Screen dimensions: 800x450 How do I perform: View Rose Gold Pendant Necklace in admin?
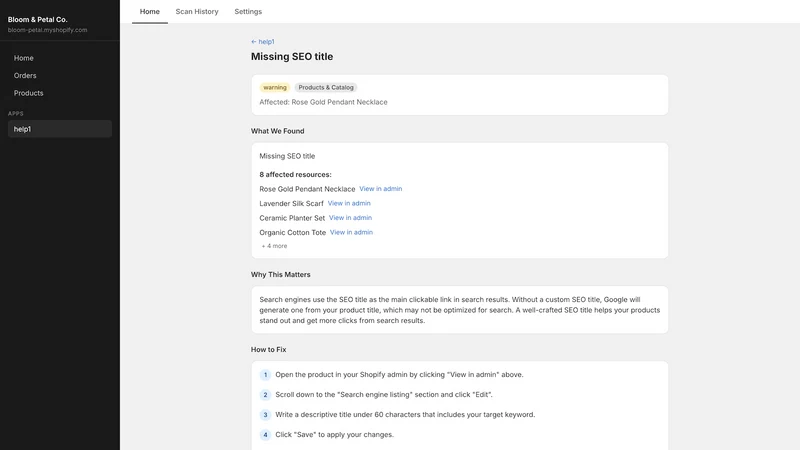pos(381,189)
